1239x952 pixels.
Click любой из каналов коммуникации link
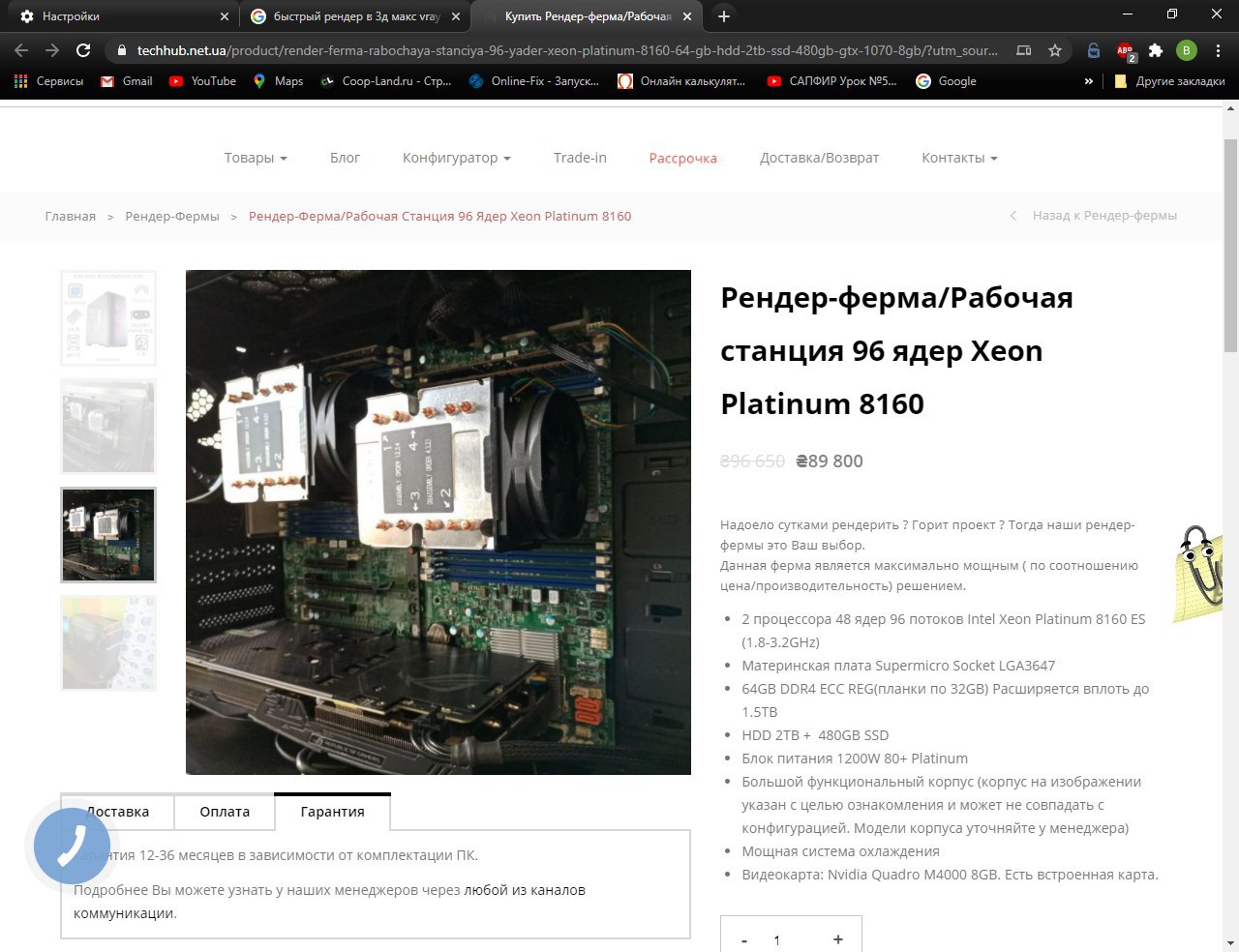[x=329, y=902]
